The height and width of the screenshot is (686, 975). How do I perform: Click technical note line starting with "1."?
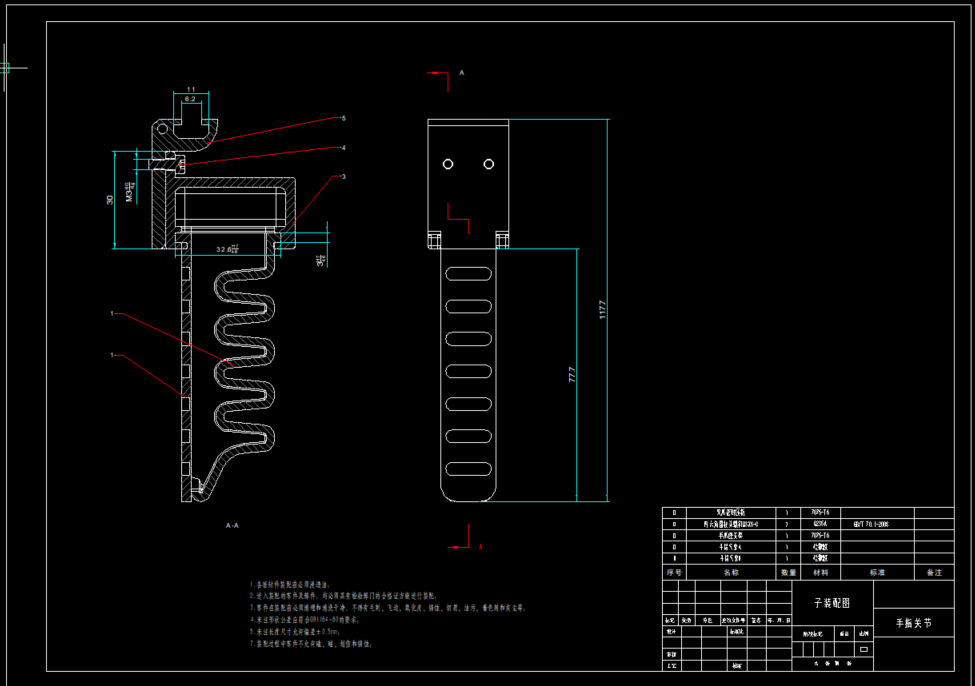[290, 585]
